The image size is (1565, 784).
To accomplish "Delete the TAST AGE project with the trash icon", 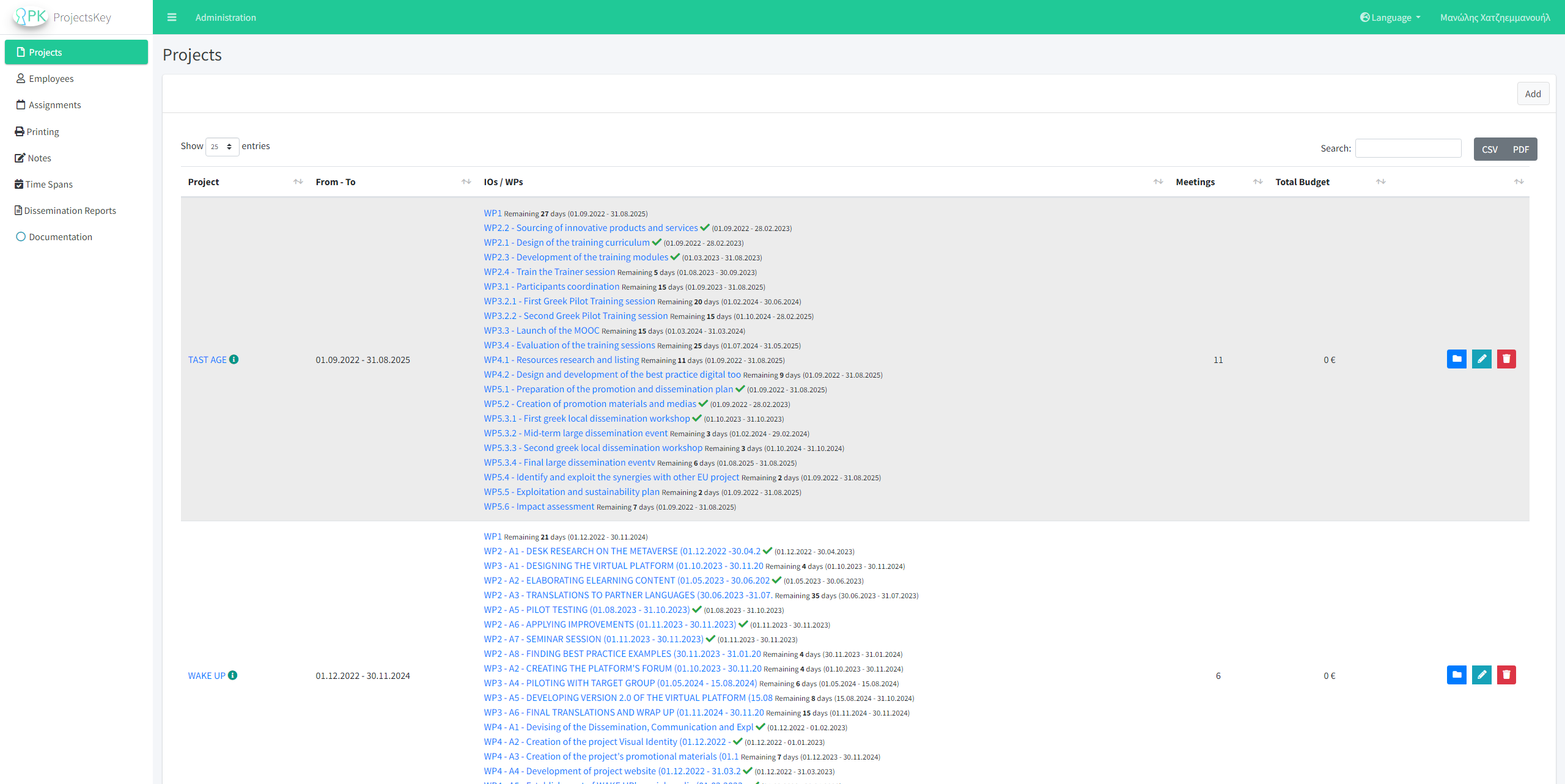I will [1506, 359].
